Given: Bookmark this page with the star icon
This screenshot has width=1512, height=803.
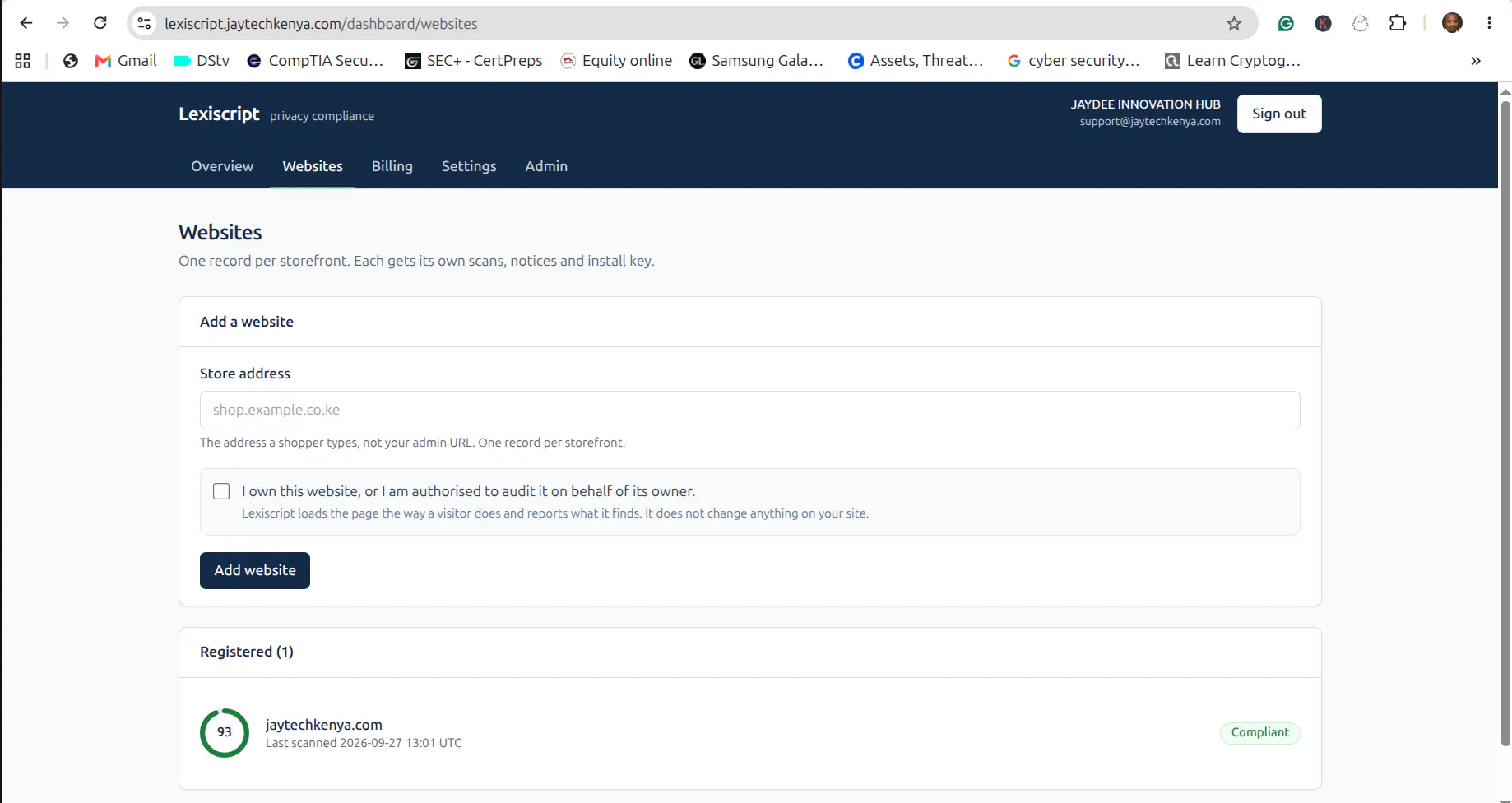Looking at the screenshot, I should (x=1234, y=24).
